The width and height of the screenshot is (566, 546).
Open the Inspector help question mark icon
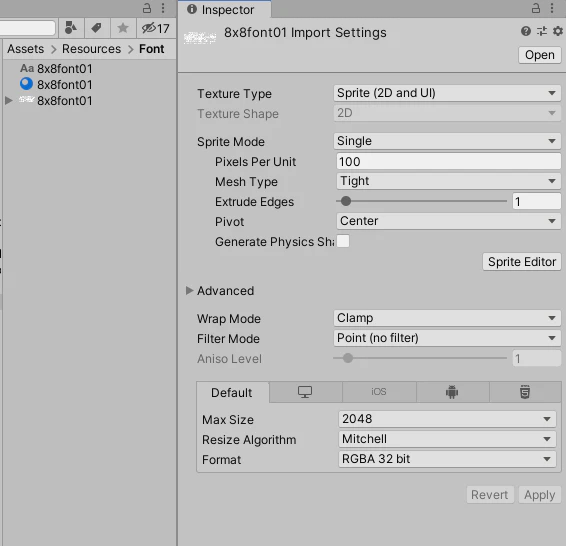tap(526, 31)
